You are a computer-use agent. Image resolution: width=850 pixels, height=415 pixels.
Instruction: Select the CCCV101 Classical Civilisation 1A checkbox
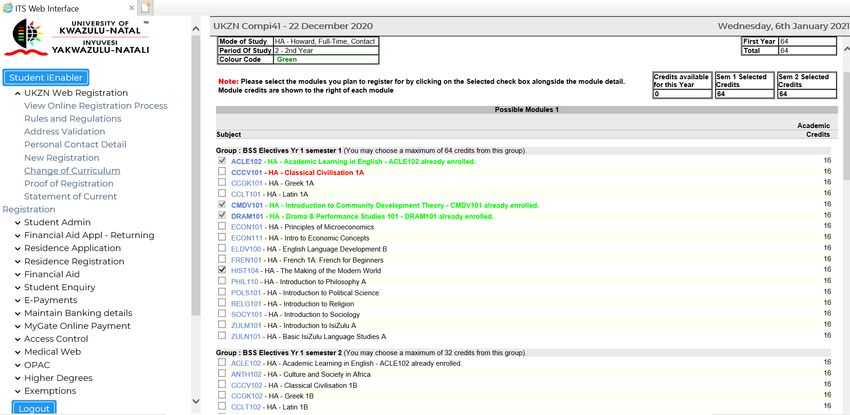222,172
